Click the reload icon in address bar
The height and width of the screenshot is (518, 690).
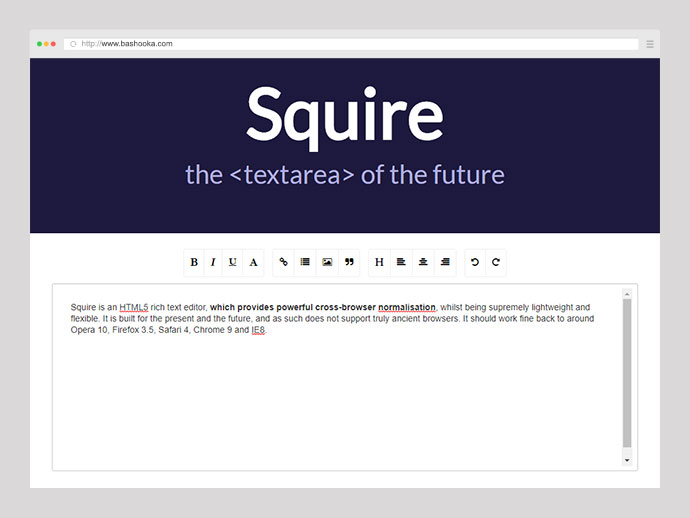[73, 44]
